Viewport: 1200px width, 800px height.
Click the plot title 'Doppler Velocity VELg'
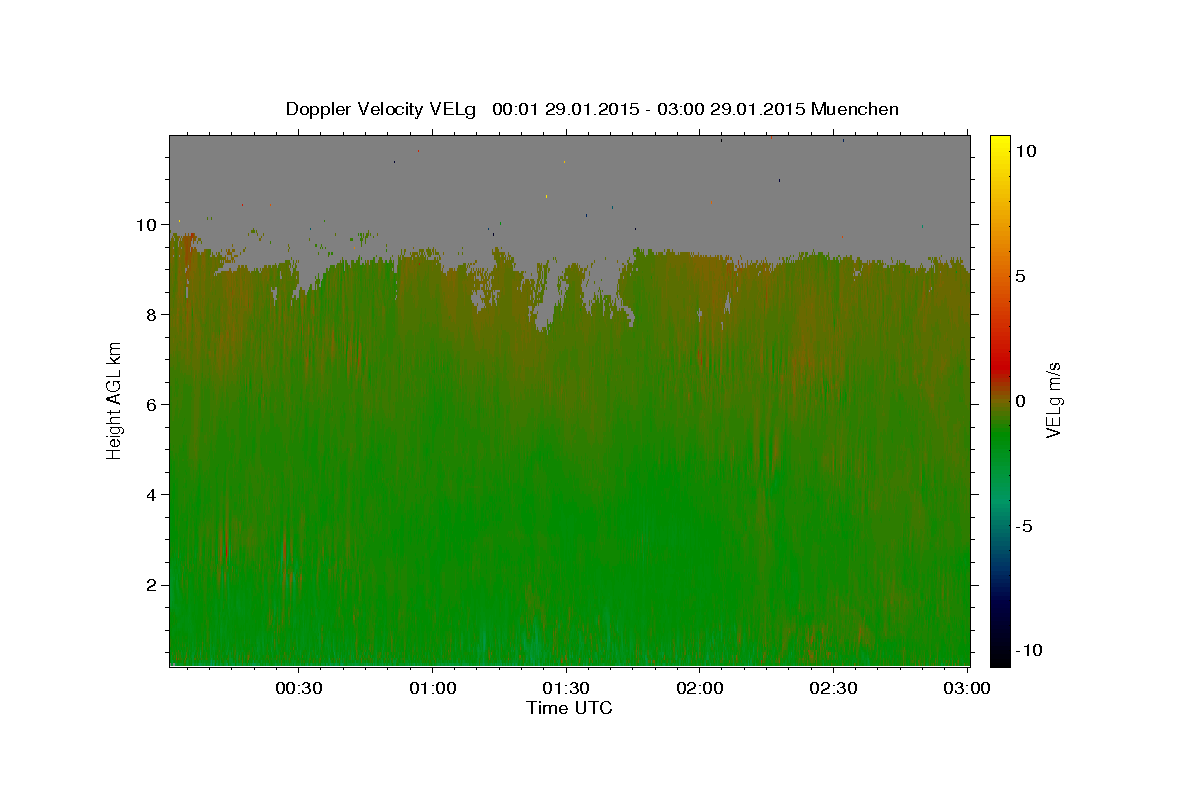coord(380,109)
